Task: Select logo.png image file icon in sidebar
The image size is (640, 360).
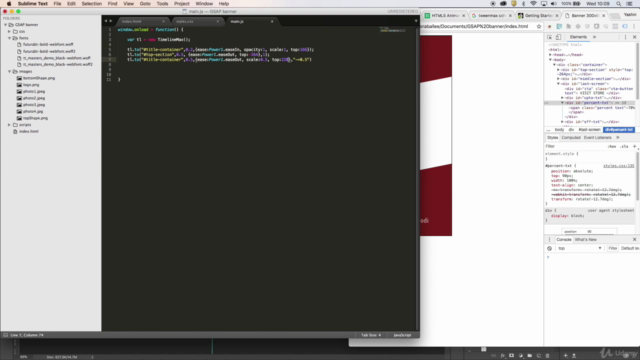Action: click(19, 85)
